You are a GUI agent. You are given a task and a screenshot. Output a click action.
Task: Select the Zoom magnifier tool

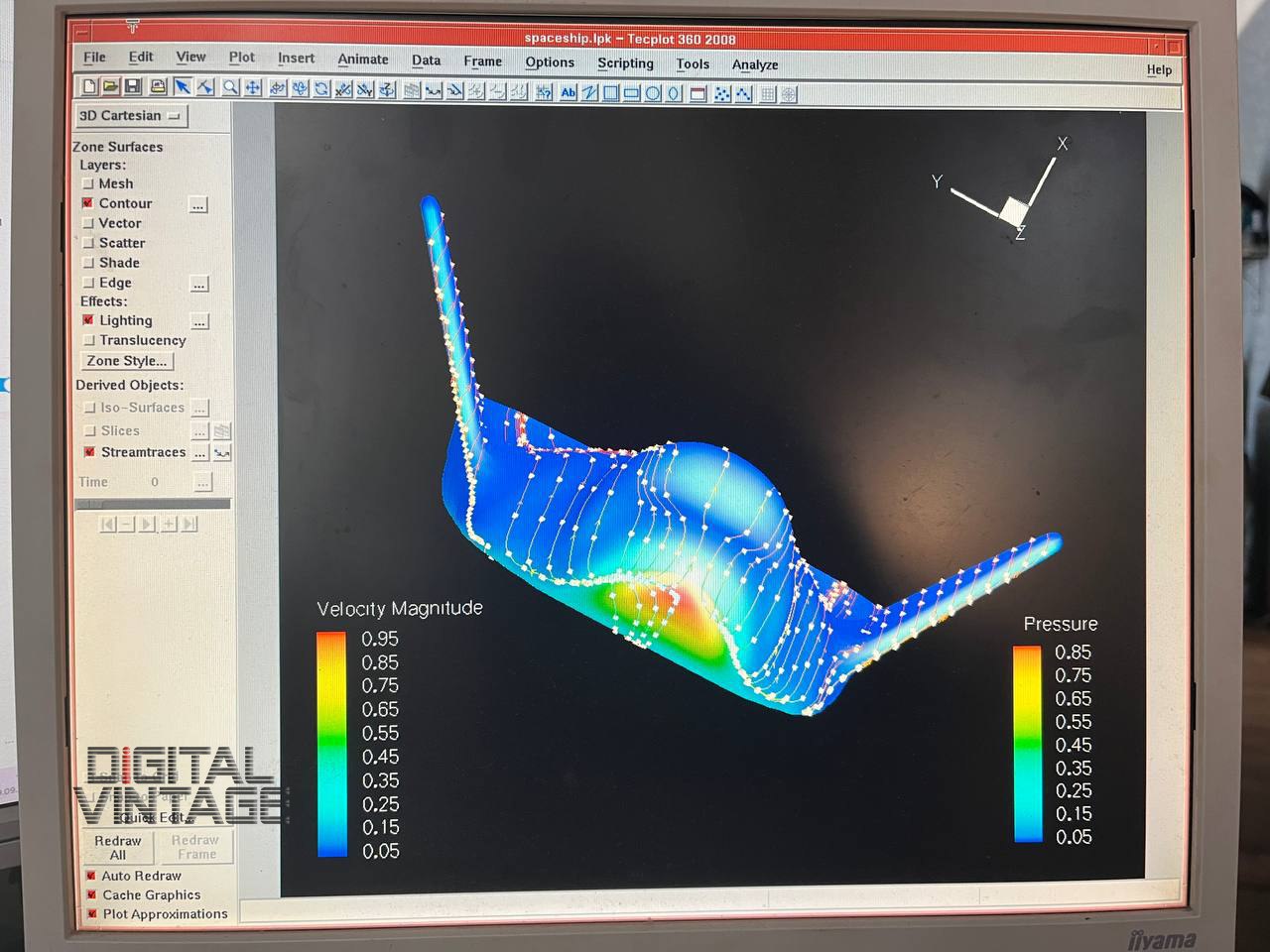pyautogui.click(x=230, y=87)
